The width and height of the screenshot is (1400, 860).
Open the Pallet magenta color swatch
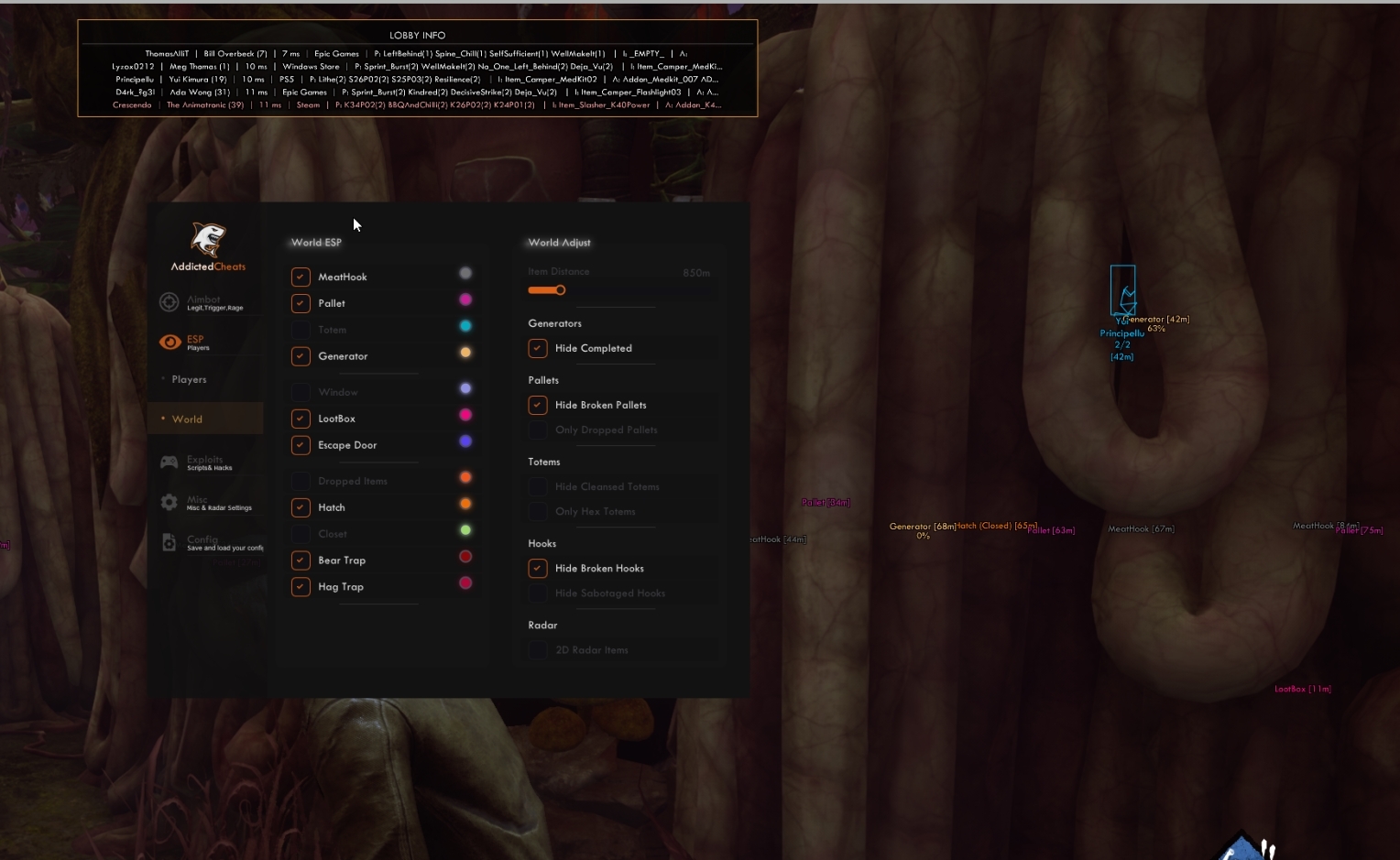click(x=465, y=299)
